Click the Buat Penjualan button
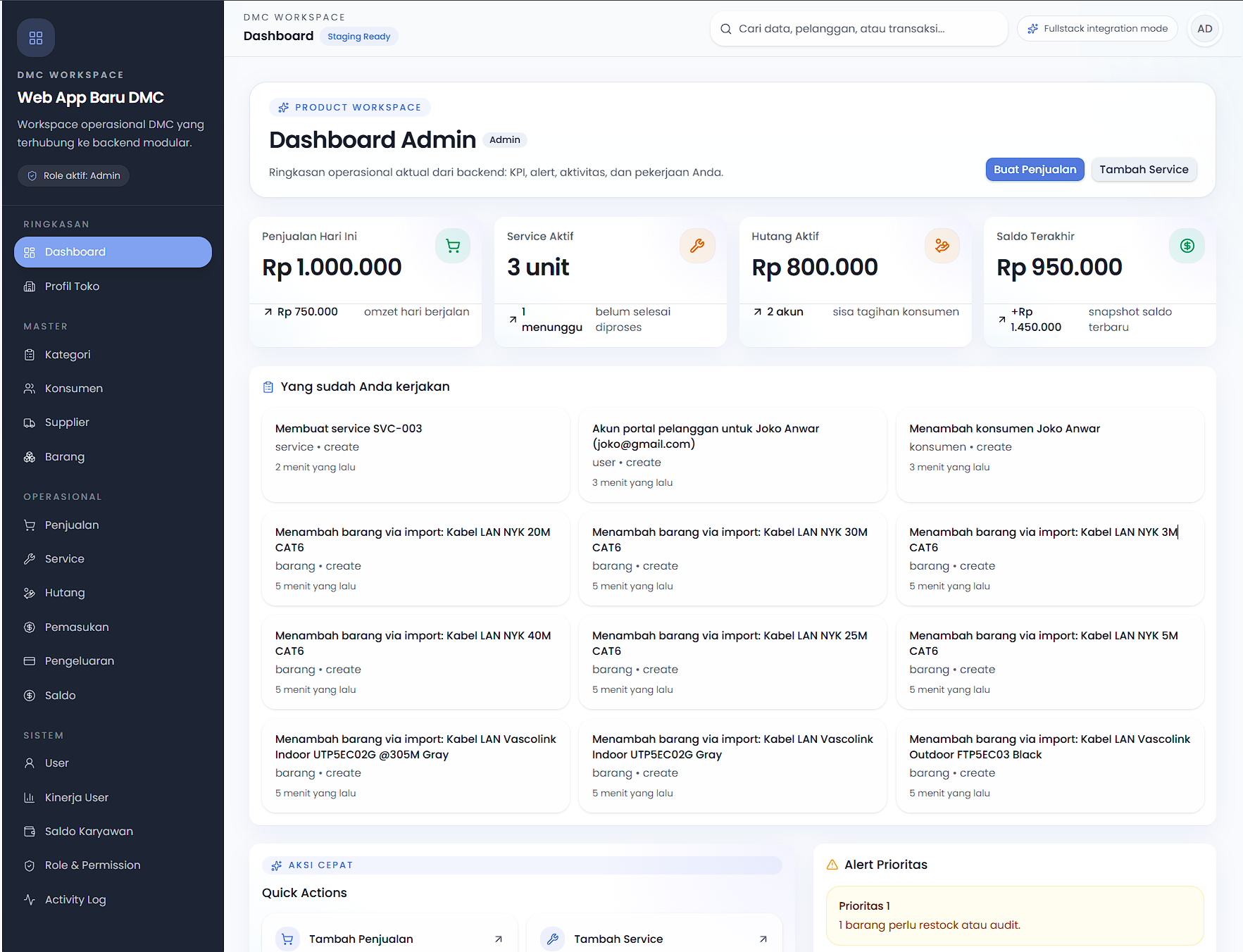The width and height of the screenshot is (1243, 952). point(1035,170)
